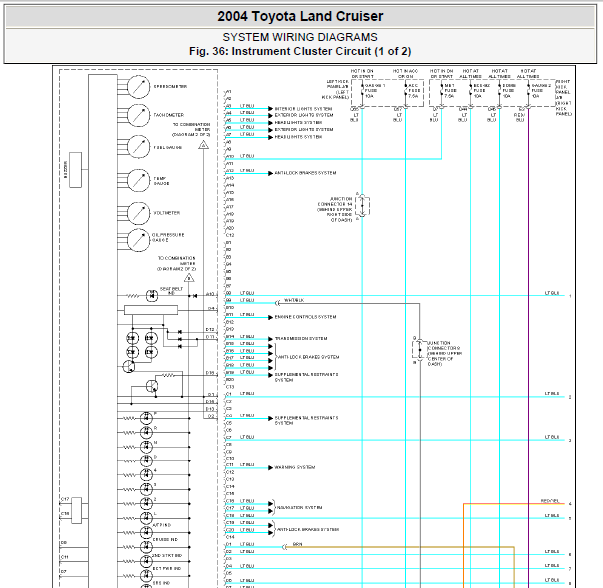Click the 'WARNING SYSTEM' label
This screenshot has width=603, height=588.
click(x=295, y=467)
